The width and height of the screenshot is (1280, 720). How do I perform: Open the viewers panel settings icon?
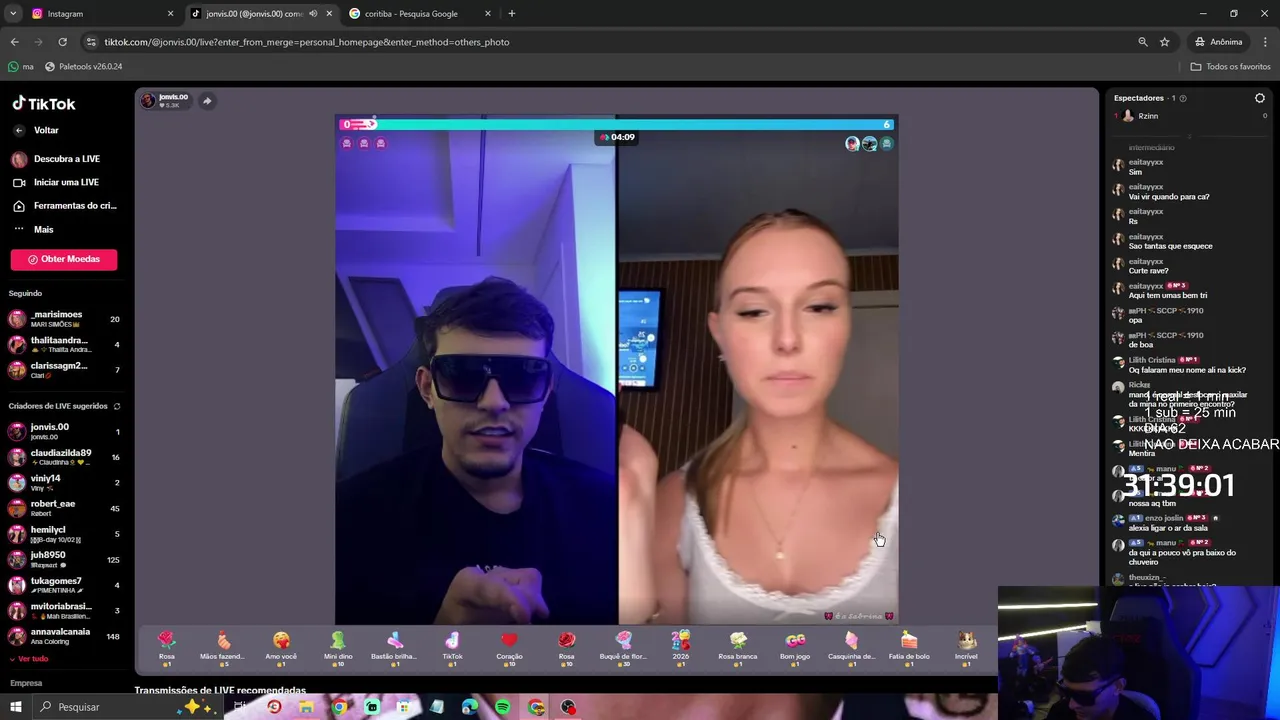[x=1260, y=98]
